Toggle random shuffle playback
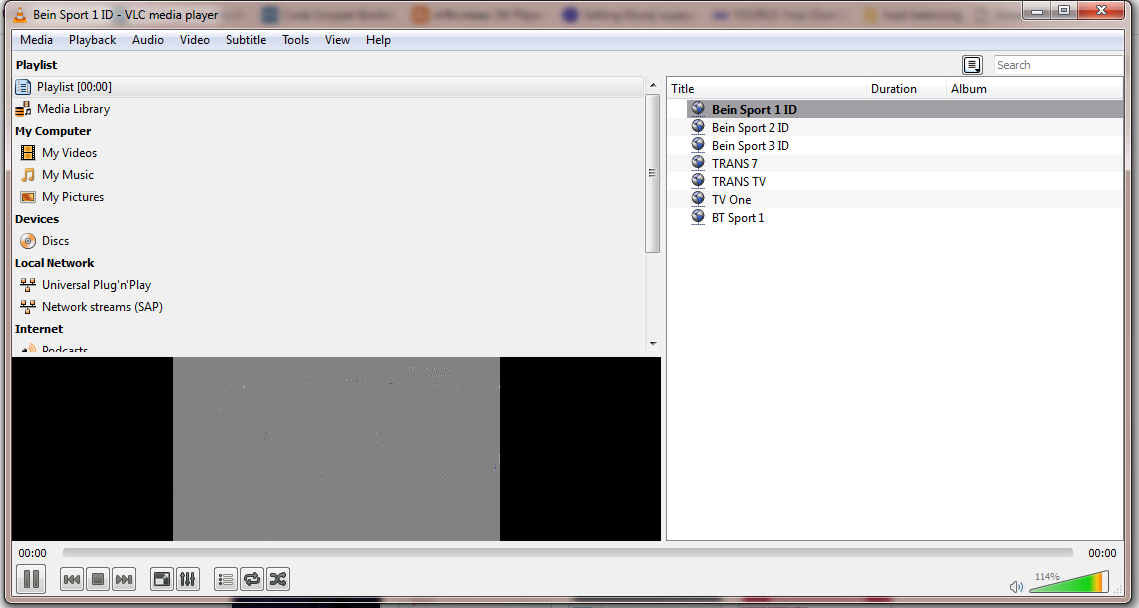This screenshot has height=608, width=1139. [278, 579]
